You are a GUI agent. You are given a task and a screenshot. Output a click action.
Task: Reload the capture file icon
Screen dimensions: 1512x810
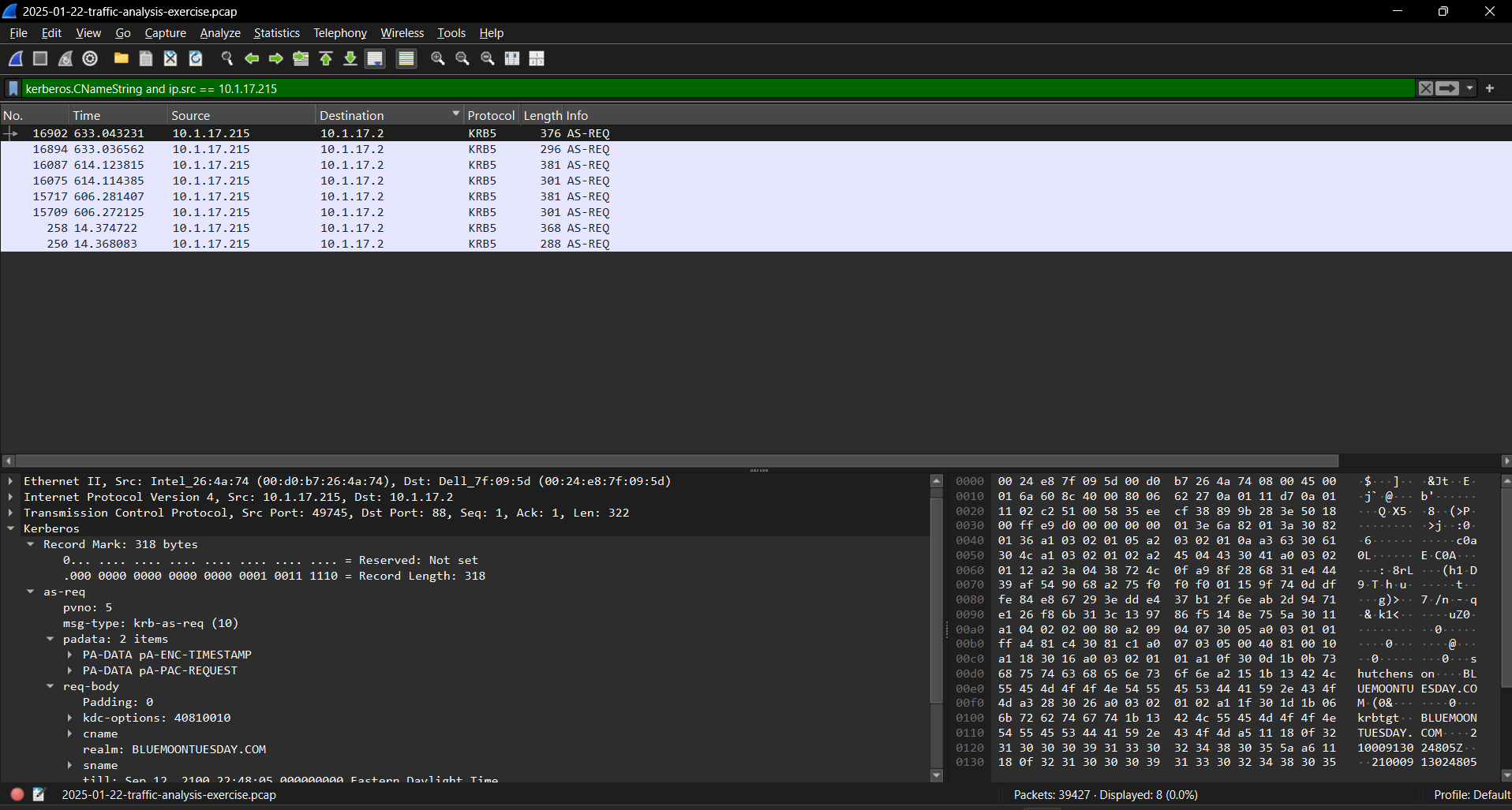pos(196,58)
